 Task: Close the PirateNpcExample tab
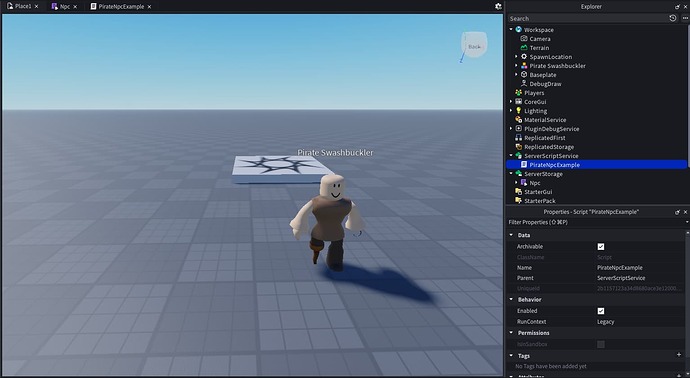[x=149, y=7]
